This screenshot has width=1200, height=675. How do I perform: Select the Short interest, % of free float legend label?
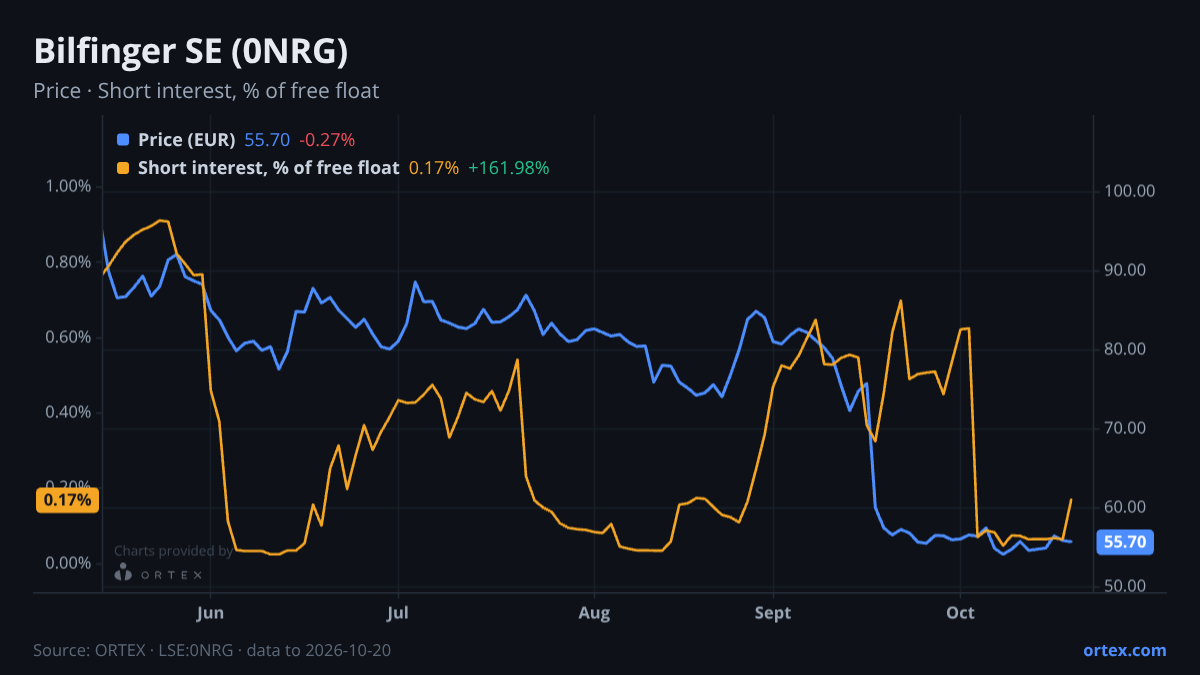268,168
